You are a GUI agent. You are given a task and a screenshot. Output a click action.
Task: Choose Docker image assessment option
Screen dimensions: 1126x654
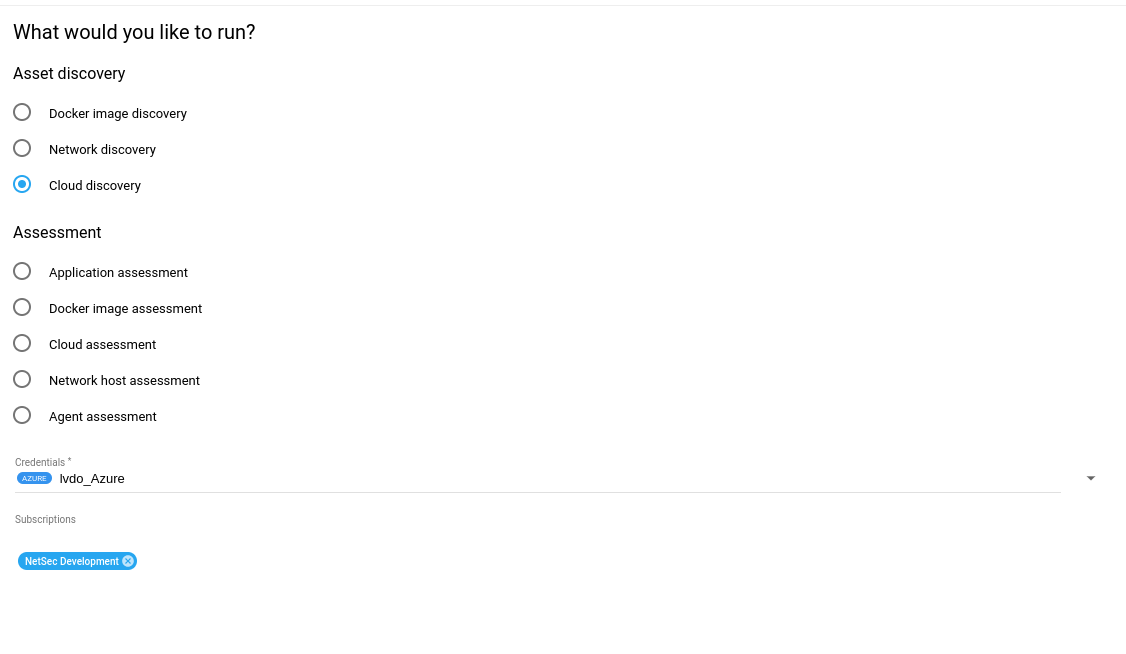pos(22,308)
